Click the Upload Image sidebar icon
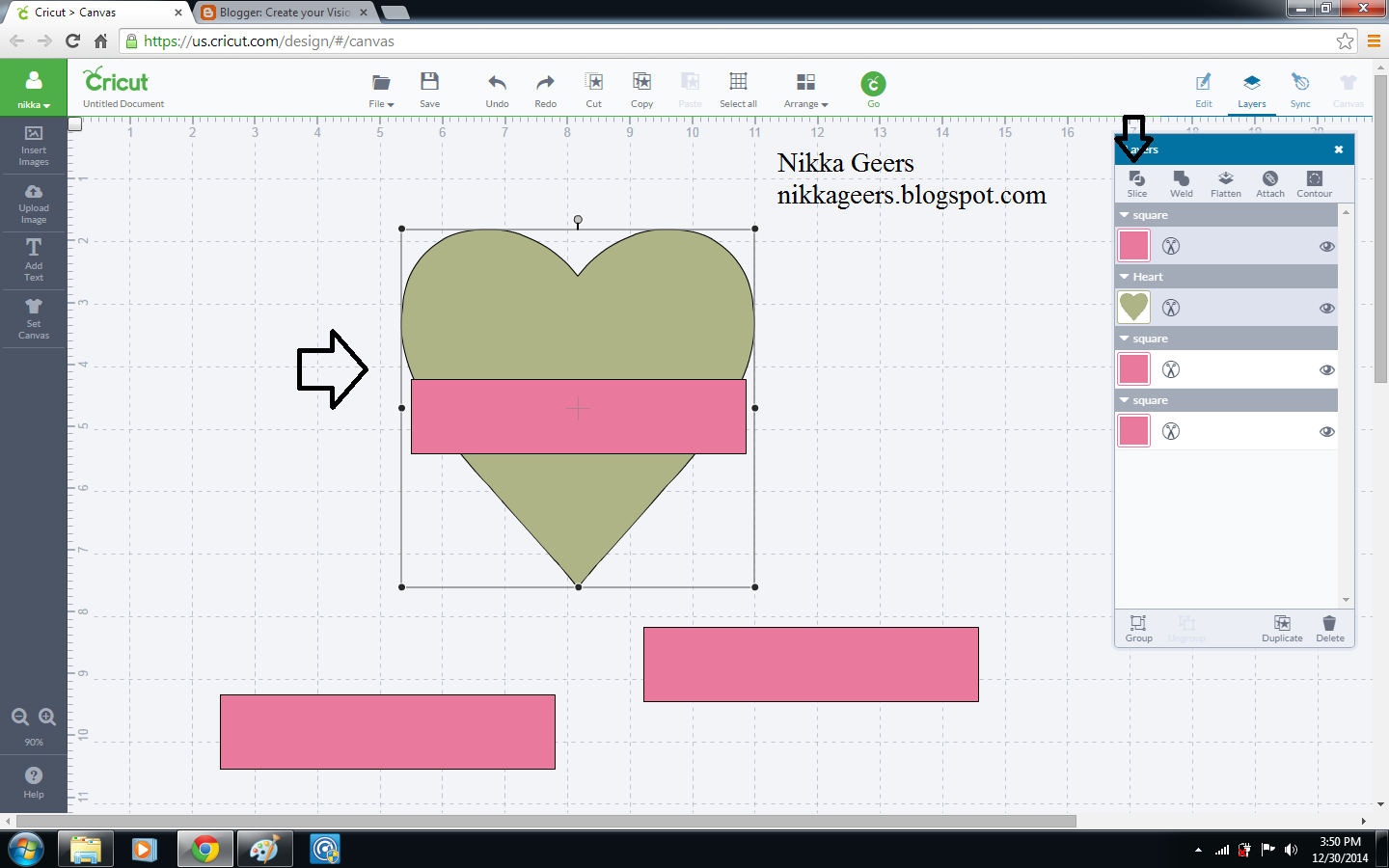Image resolution: width=1389 pixels, height=868 pixels. [33, 203]
